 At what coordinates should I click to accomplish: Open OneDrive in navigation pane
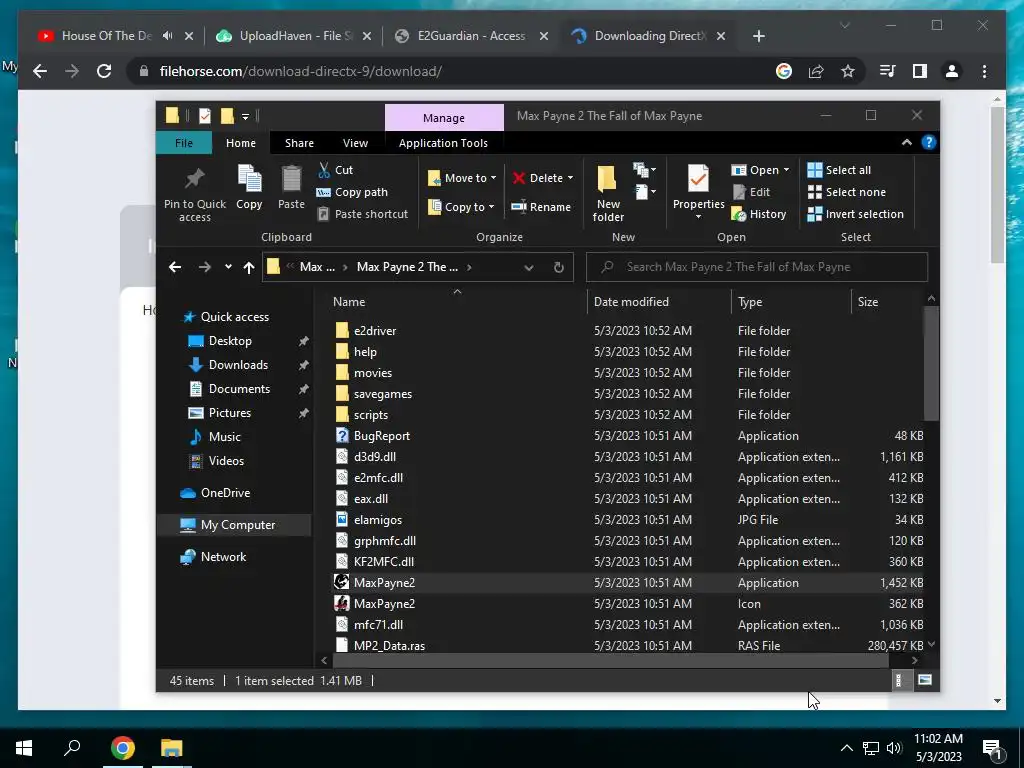point(225,493)
